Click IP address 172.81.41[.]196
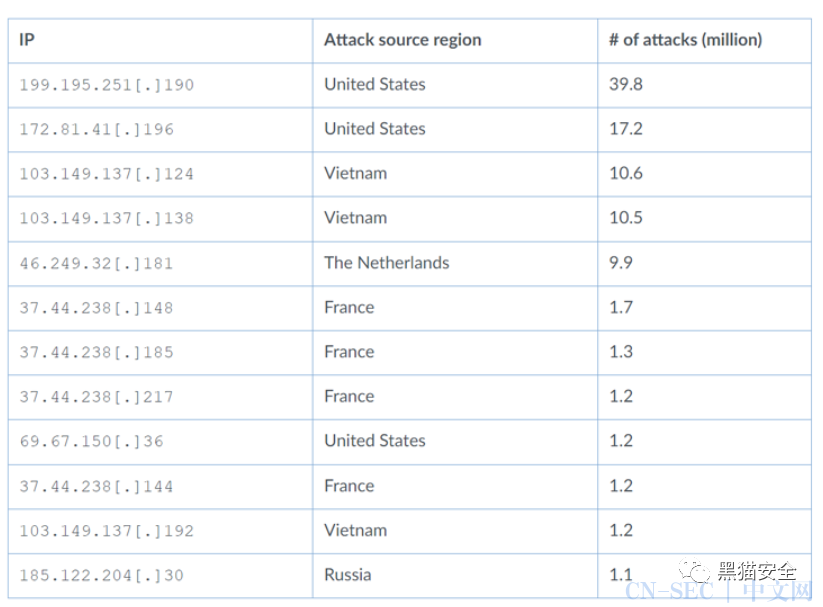 coord(97,129)
